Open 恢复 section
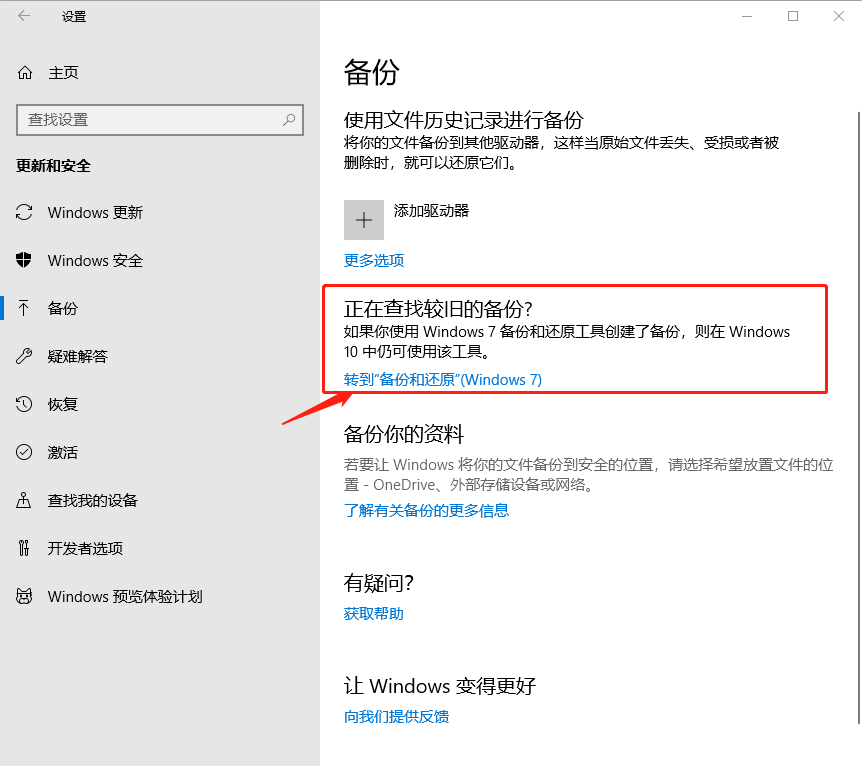This screenshot has height=766, width=862. click(63, 404)
